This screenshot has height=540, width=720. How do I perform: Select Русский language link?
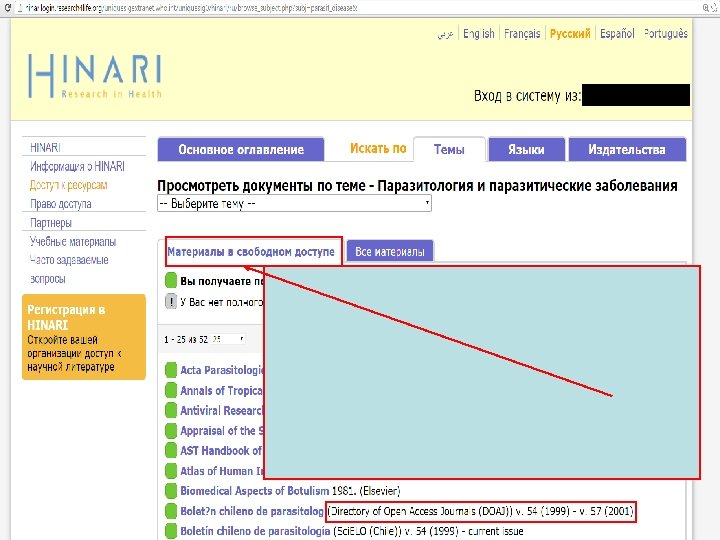tap(570, 34)
